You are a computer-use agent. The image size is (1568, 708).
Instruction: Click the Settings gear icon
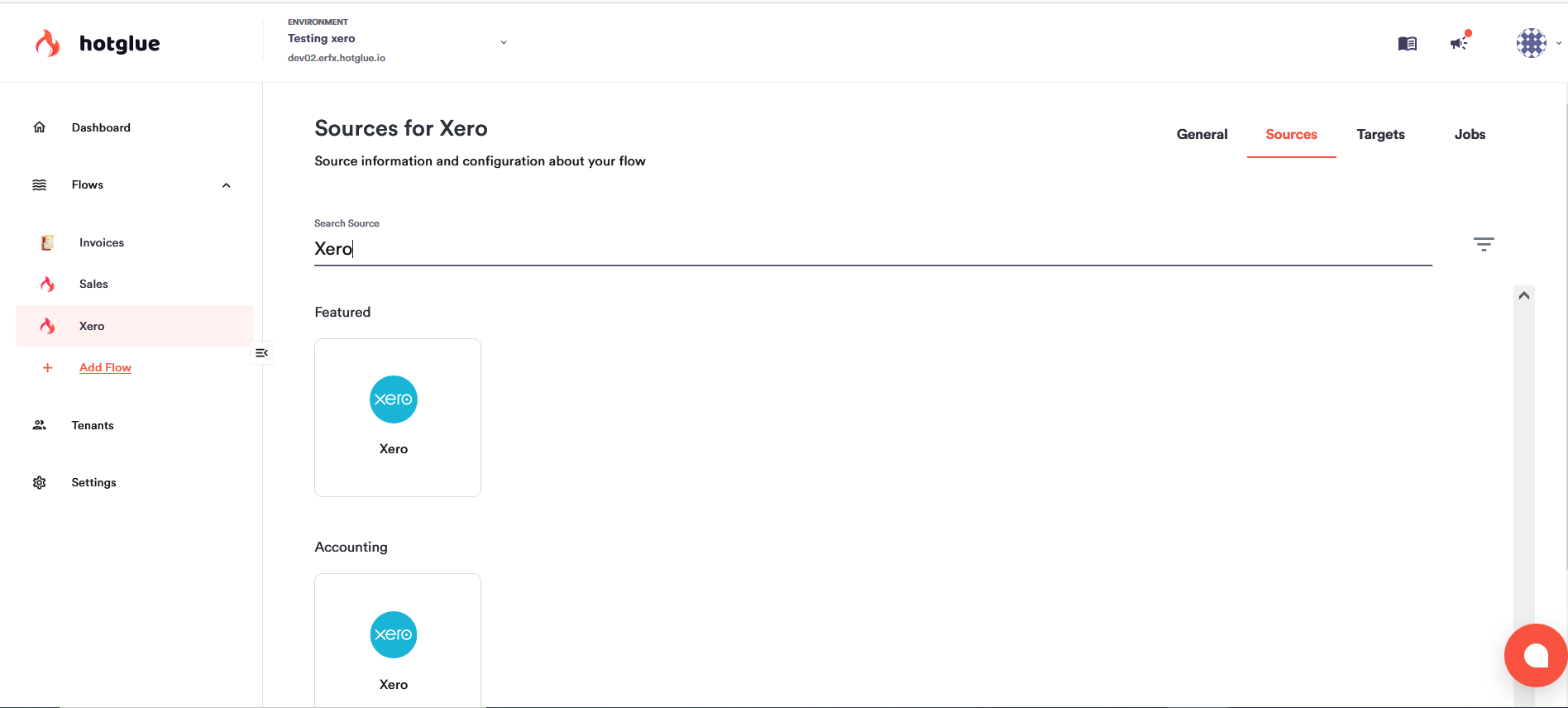tap(39, 482)
